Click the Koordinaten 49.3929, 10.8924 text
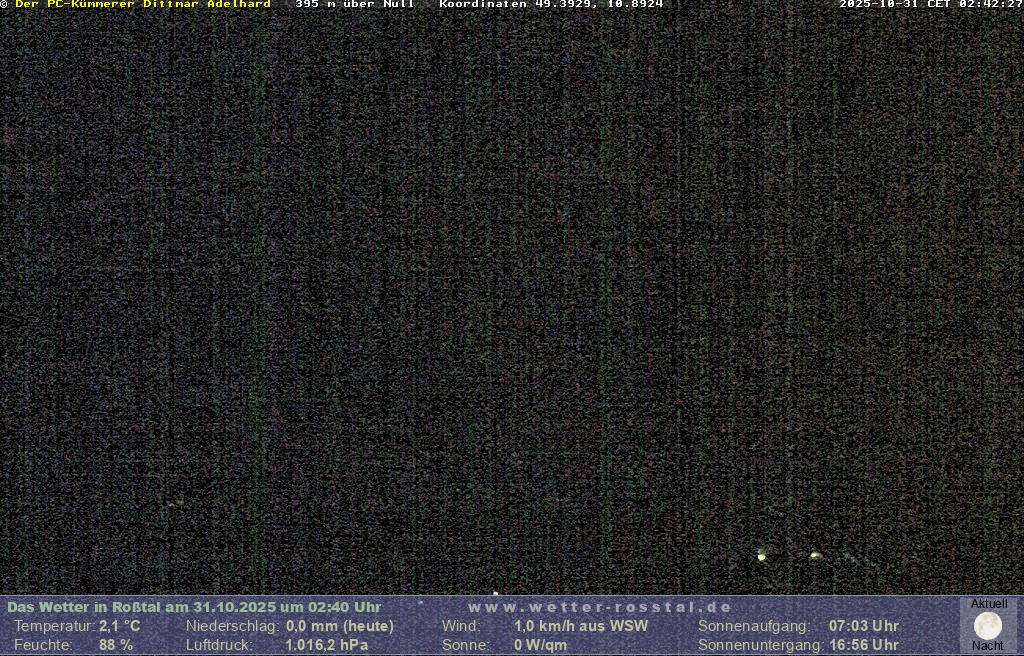 point(551,5)
